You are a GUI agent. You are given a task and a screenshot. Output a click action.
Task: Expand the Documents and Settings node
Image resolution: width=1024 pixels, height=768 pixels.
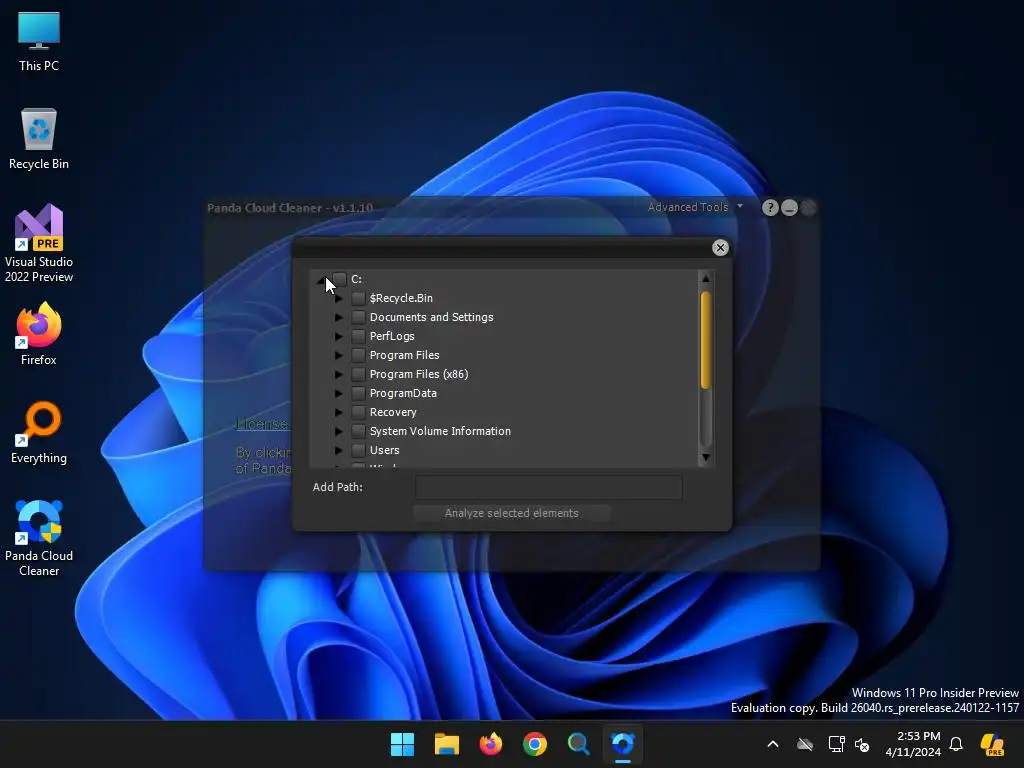tap(338, 317)
